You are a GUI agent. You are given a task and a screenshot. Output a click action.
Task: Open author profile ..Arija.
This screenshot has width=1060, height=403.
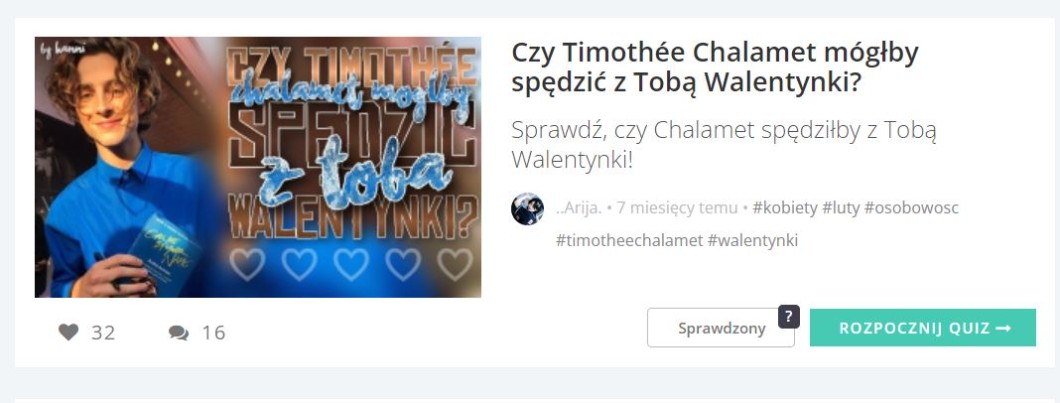tap(579, 208)
